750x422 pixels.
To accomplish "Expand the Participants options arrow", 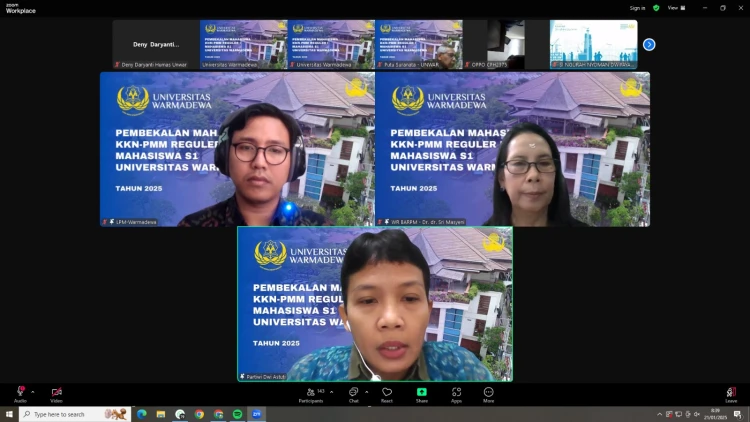I will tap(331, 392).
